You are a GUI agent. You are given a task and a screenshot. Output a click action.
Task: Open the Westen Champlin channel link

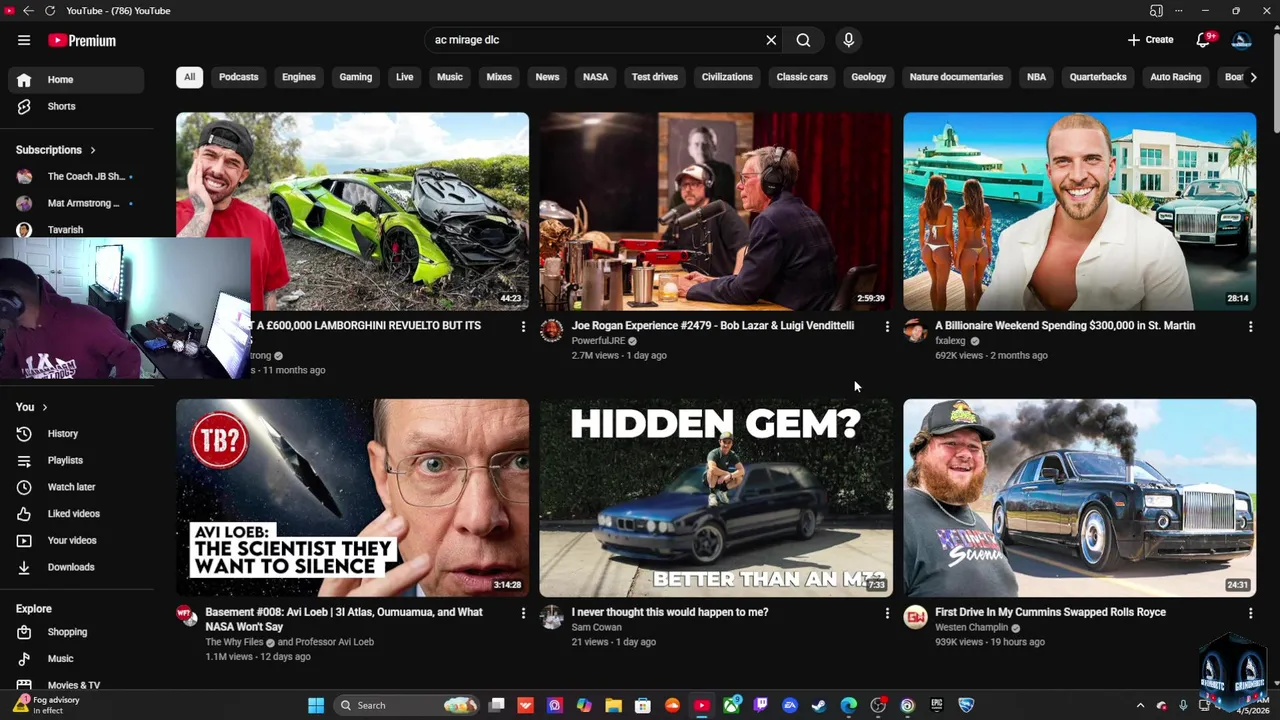(971, 628)
